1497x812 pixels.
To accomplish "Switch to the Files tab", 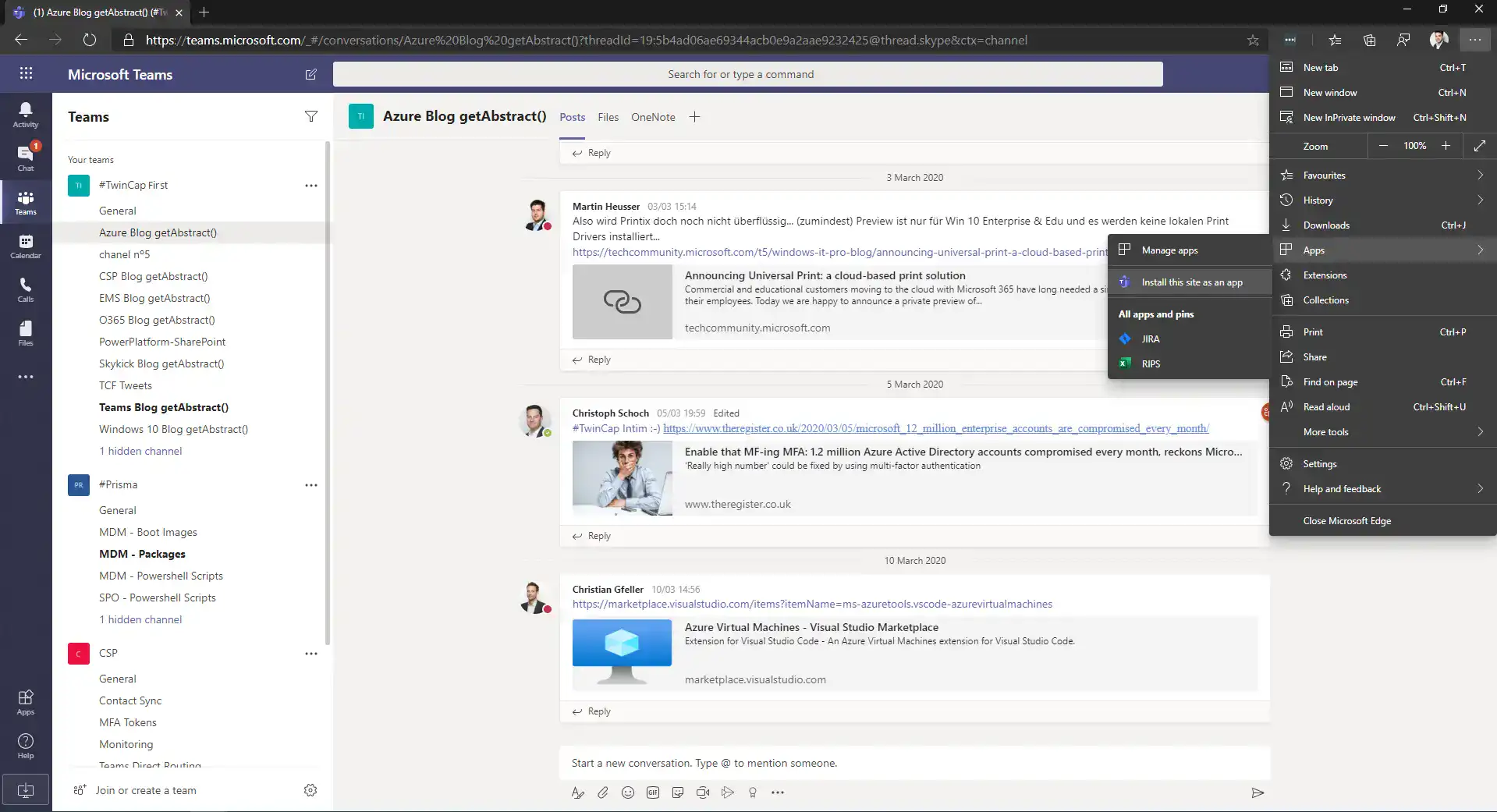I will click(608, 117).
